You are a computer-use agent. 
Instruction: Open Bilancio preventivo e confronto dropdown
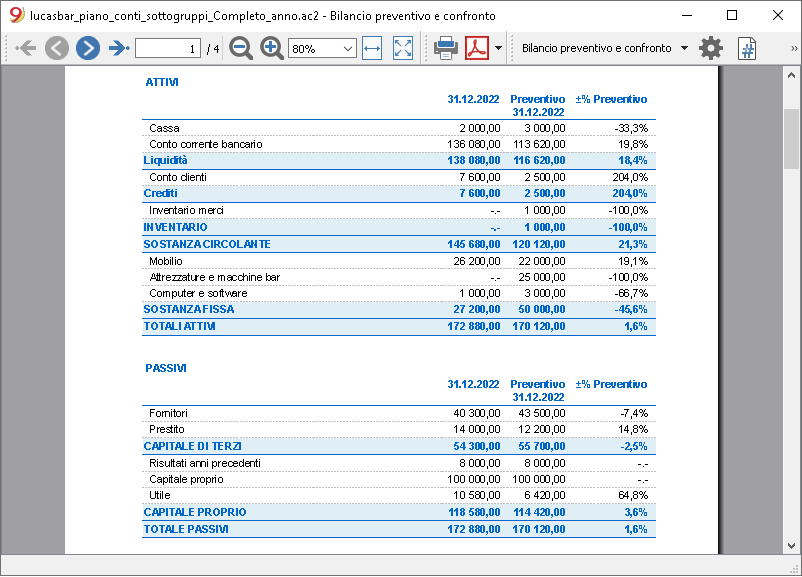605,48
